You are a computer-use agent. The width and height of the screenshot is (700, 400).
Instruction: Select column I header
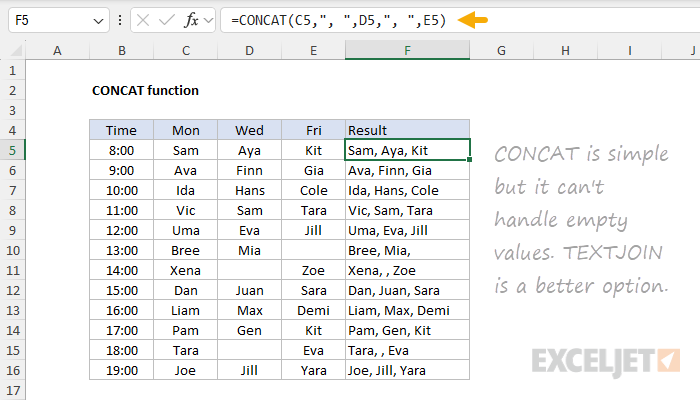(x=629, y=50)
